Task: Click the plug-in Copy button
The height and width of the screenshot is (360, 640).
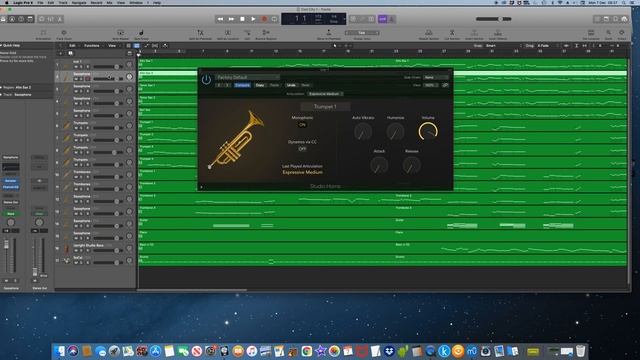Action: click(x=260, y=85)
